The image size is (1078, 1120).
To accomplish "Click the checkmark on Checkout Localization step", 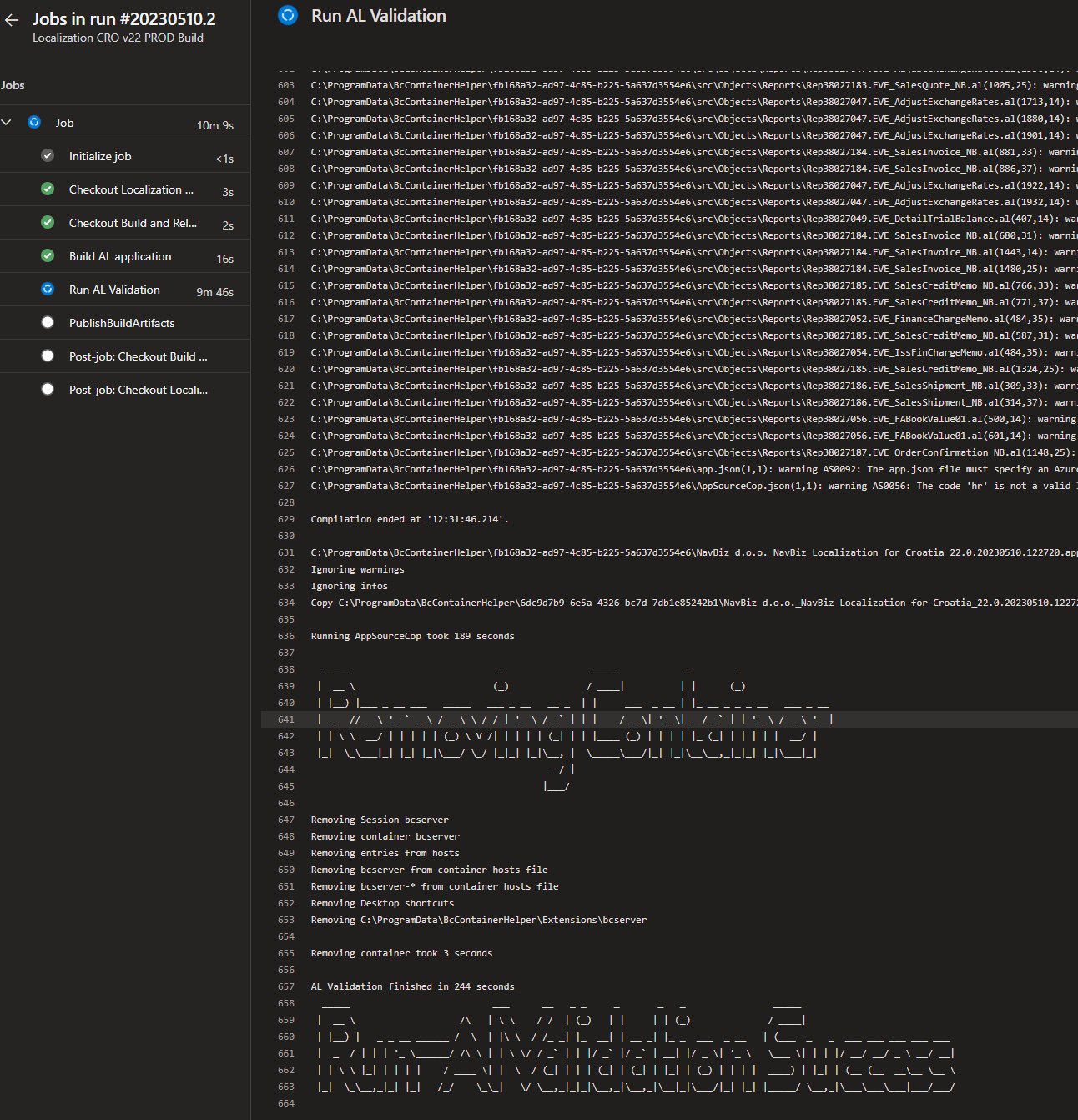I will click(x=48, y=189).
